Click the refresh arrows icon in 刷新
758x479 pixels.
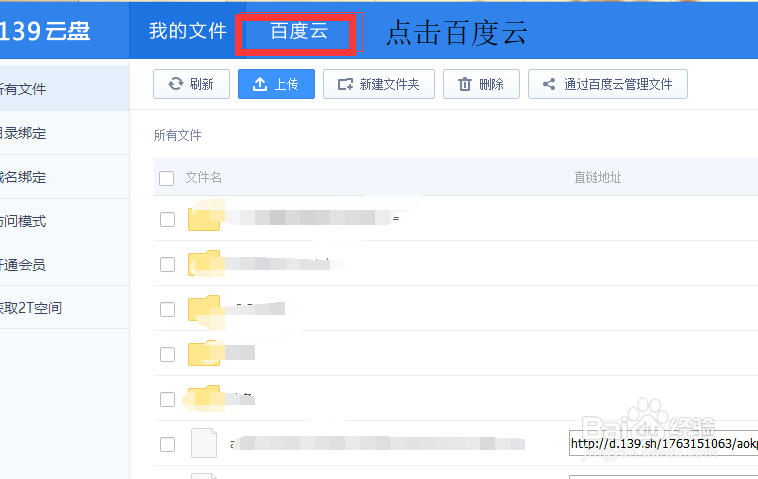(x=175, y=84)
